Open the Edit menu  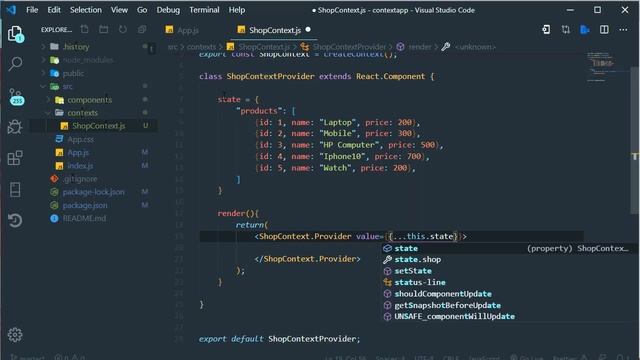[x=54, y=10]
